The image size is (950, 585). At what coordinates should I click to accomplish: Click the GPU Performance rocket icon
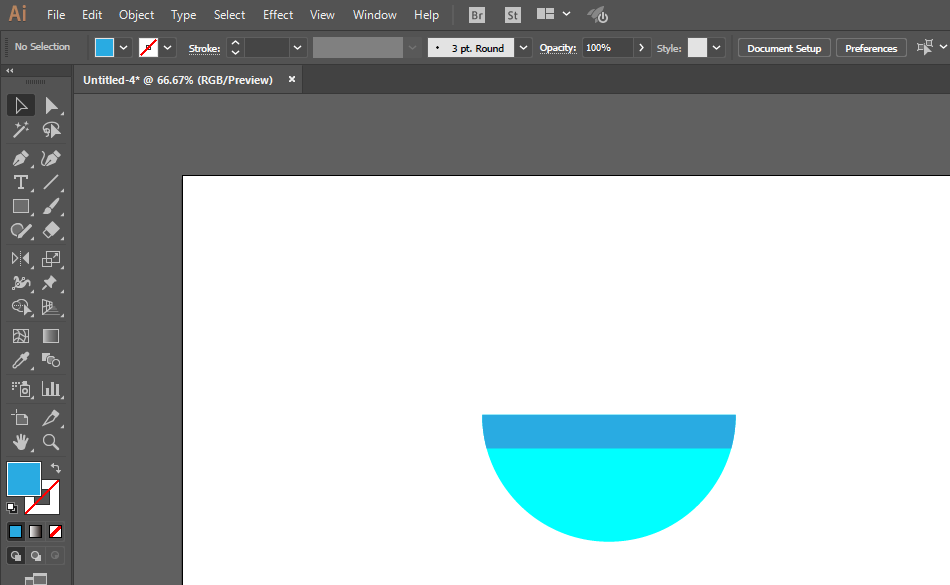598,15
